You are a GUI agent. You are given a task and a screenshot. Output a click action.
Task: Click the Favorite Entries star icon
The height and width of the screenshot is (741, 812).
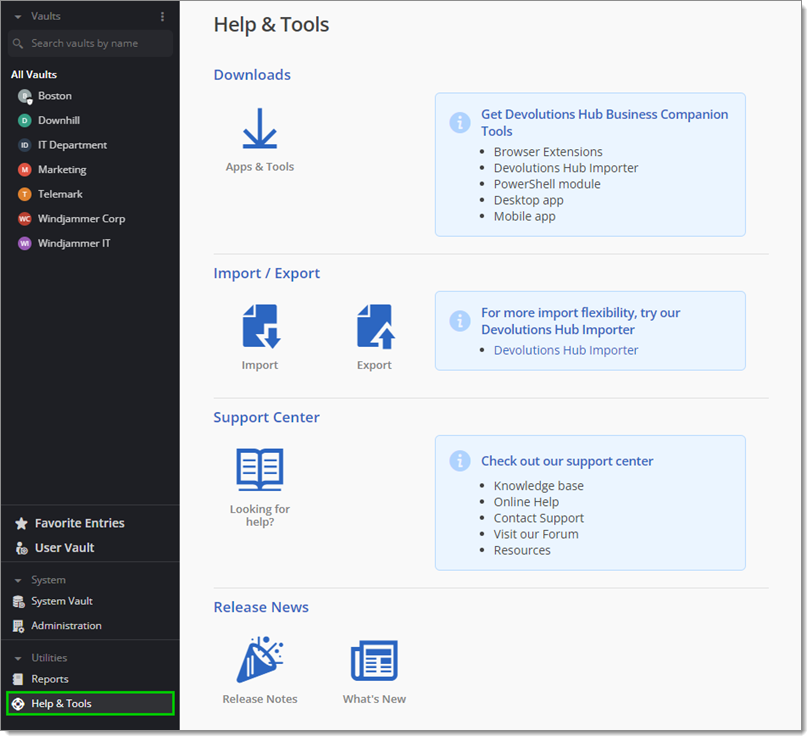(x=21, y=523)
